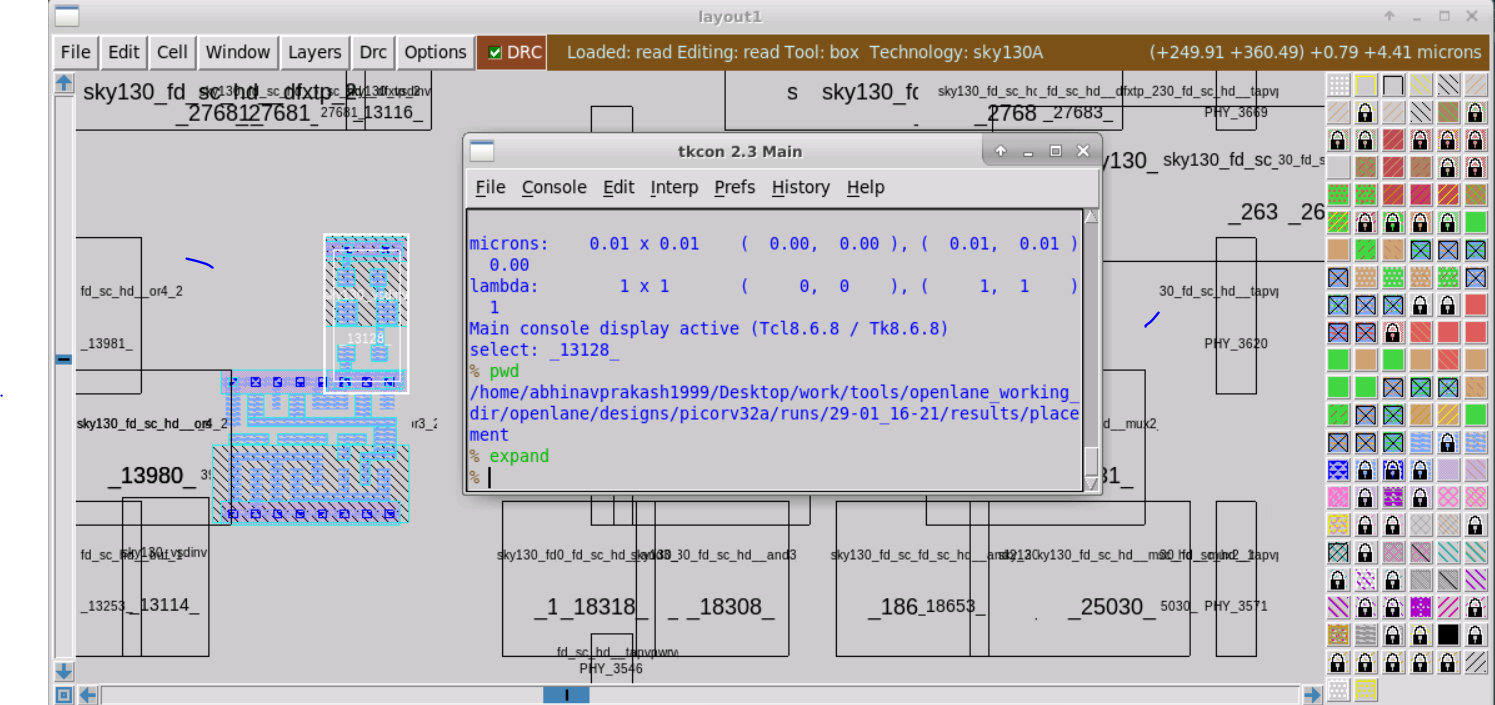Click the left arrow of the horizontal scrollbar

pyautogui.click(x=87, y=694)
